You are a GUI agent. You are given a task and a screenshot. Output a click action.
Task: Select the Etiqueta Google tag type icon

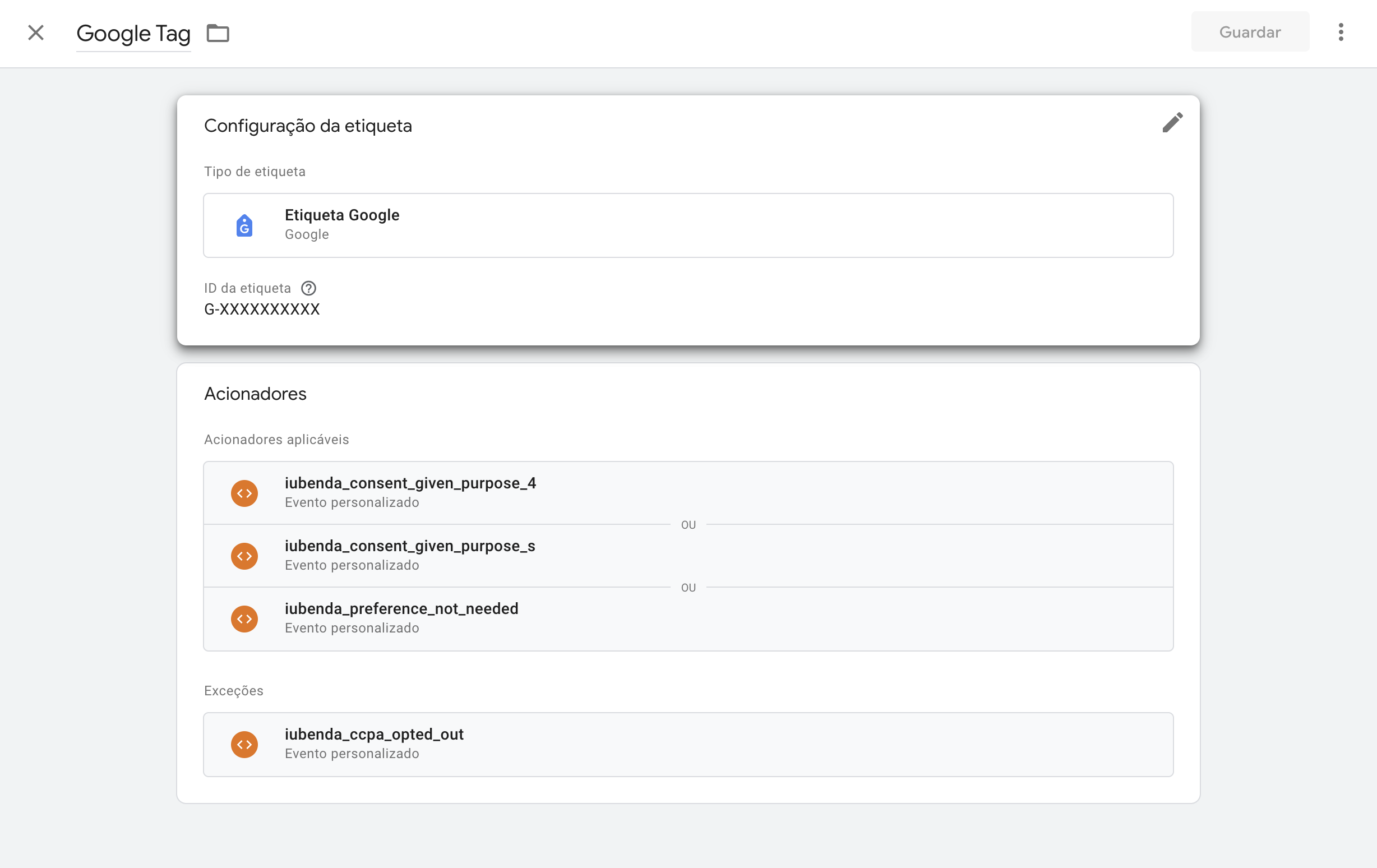click(244, 225)
